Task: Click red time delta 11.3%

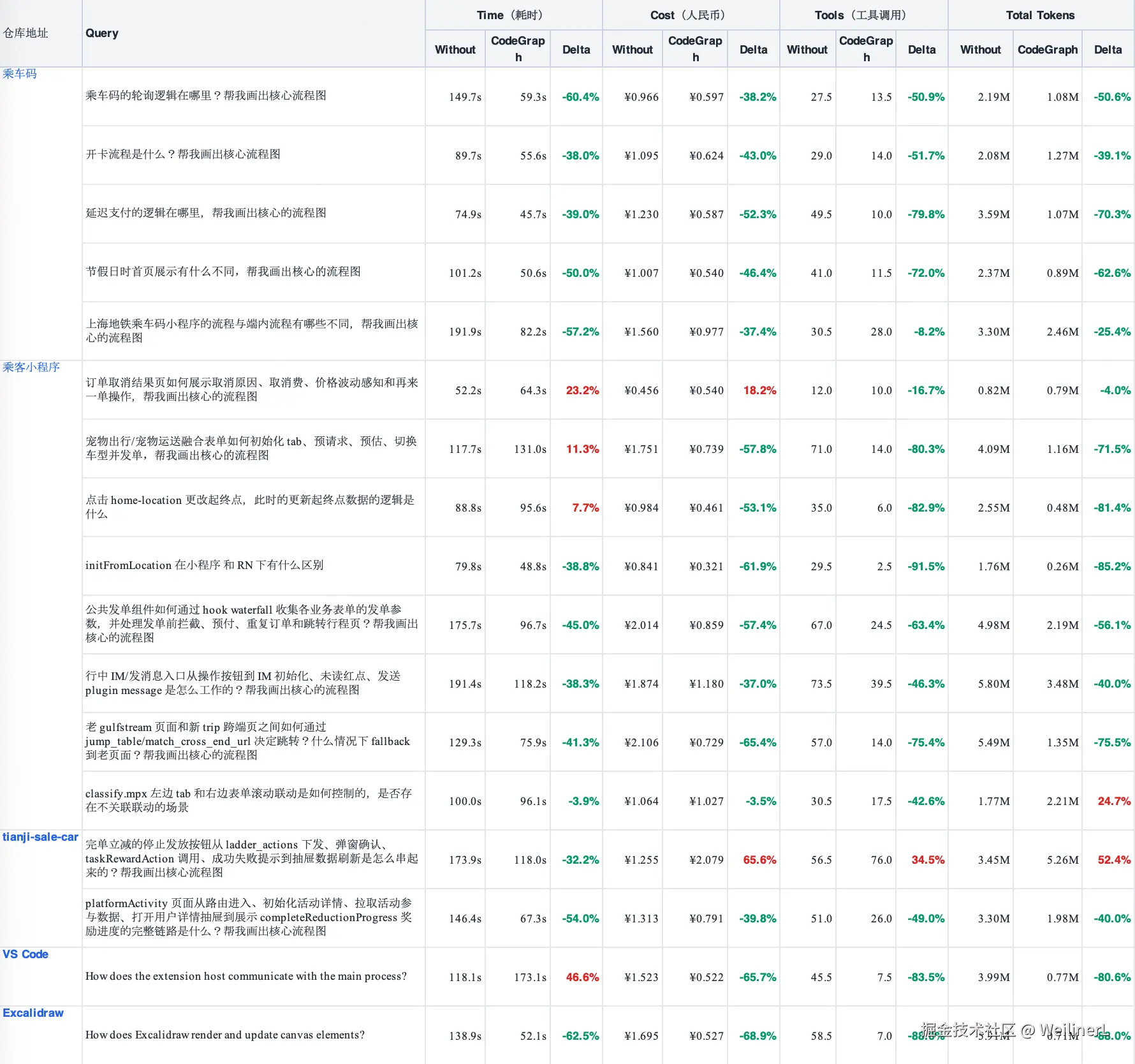Action: pos(582,449)
